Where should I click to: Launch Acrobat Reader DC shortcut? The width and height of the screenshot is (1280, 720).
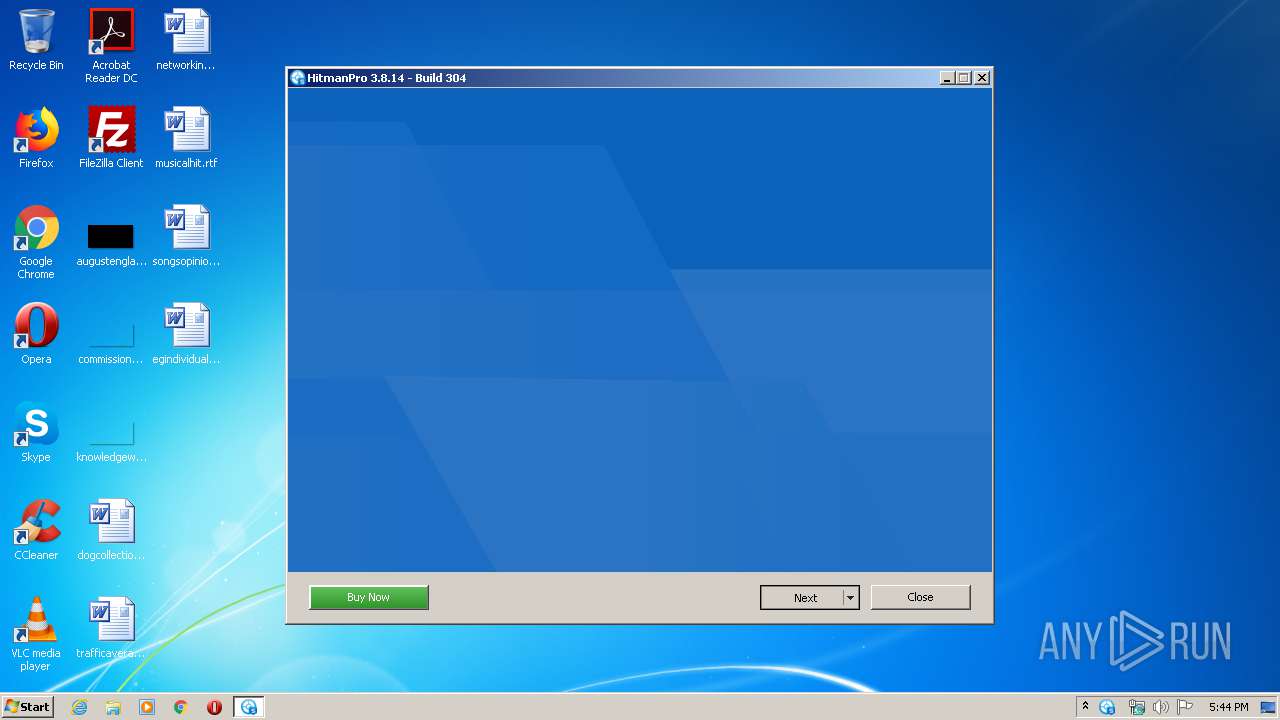point(111,46)
